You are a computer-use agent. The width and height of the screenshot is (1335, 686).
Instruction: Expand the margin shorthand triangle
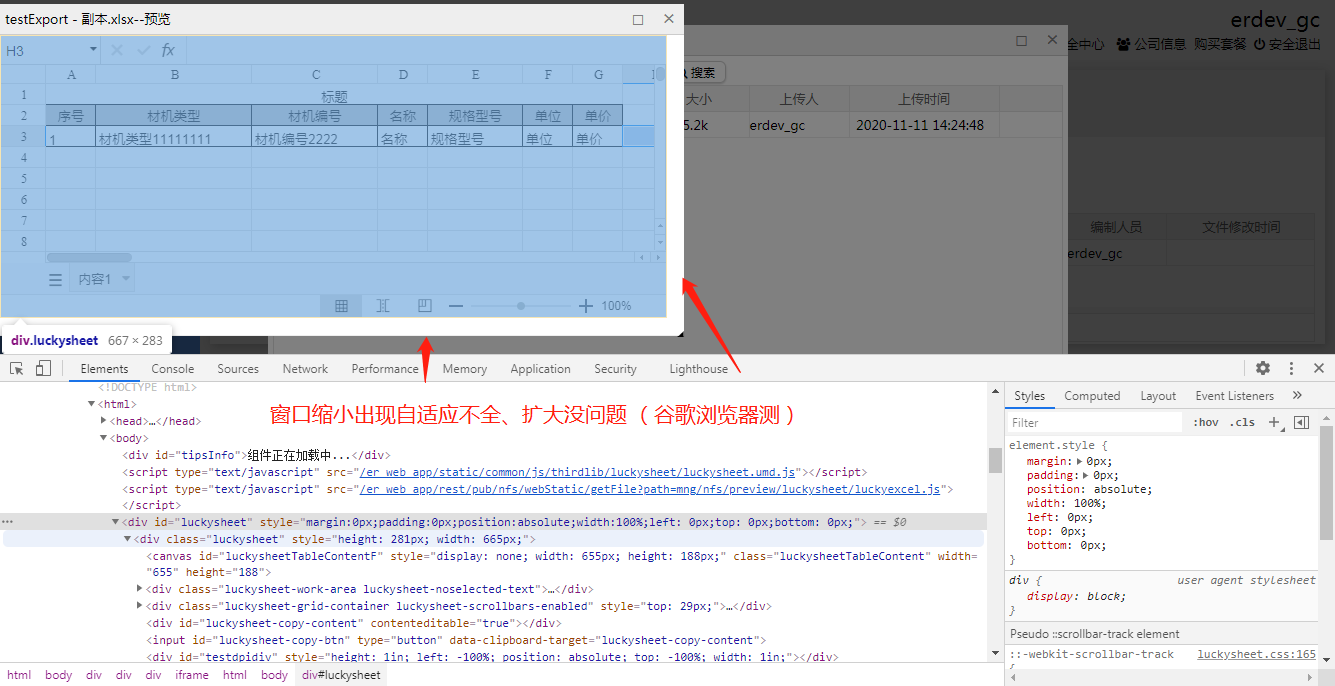click(1079, 461)
